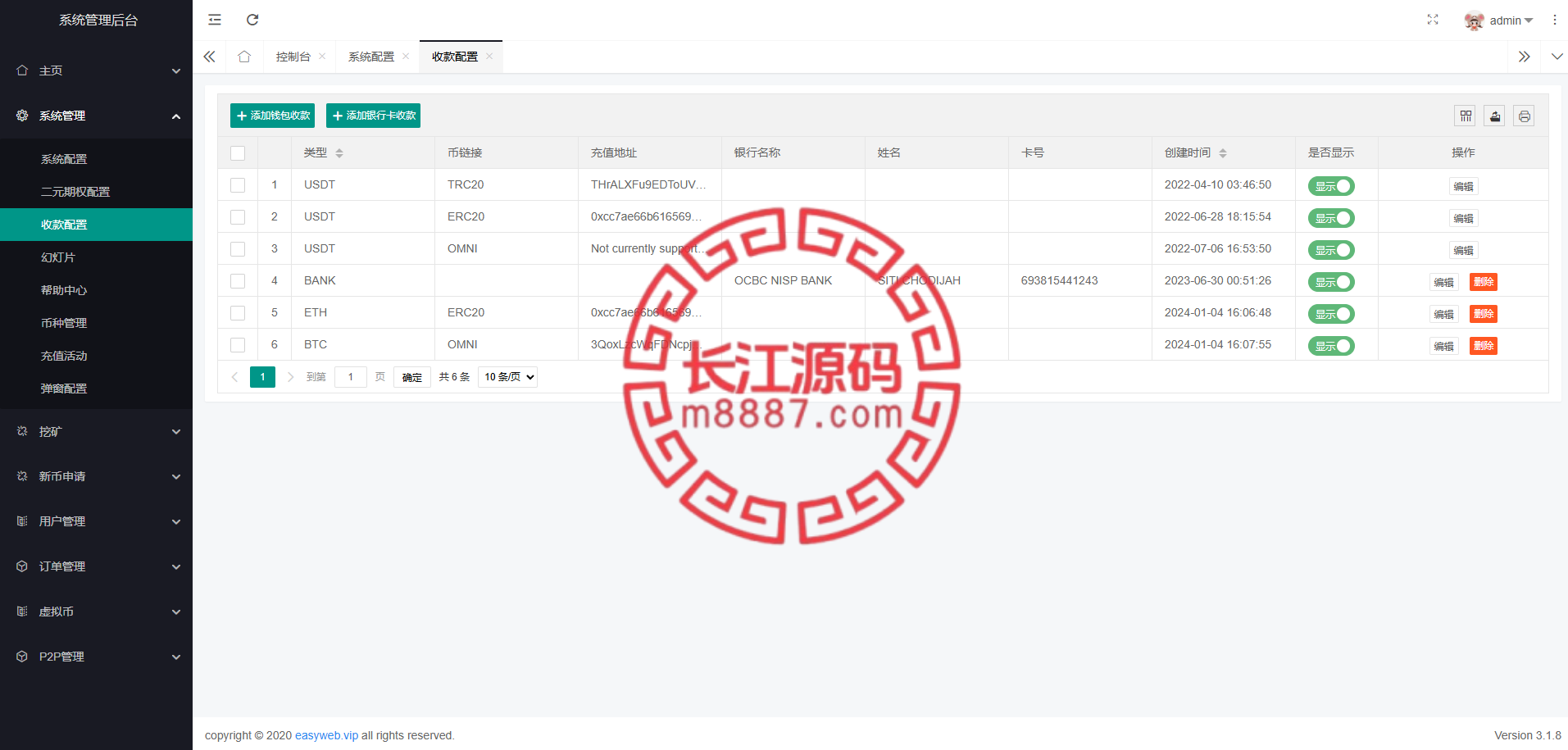Close the 收款配置 tab
Image resolution: width=1568 pixels, height=750 pixels.
(489, 57)
